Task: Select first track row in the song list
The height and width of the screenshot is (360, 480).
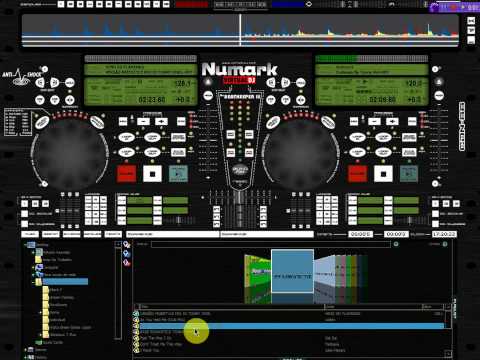Action: click(292, 314)
